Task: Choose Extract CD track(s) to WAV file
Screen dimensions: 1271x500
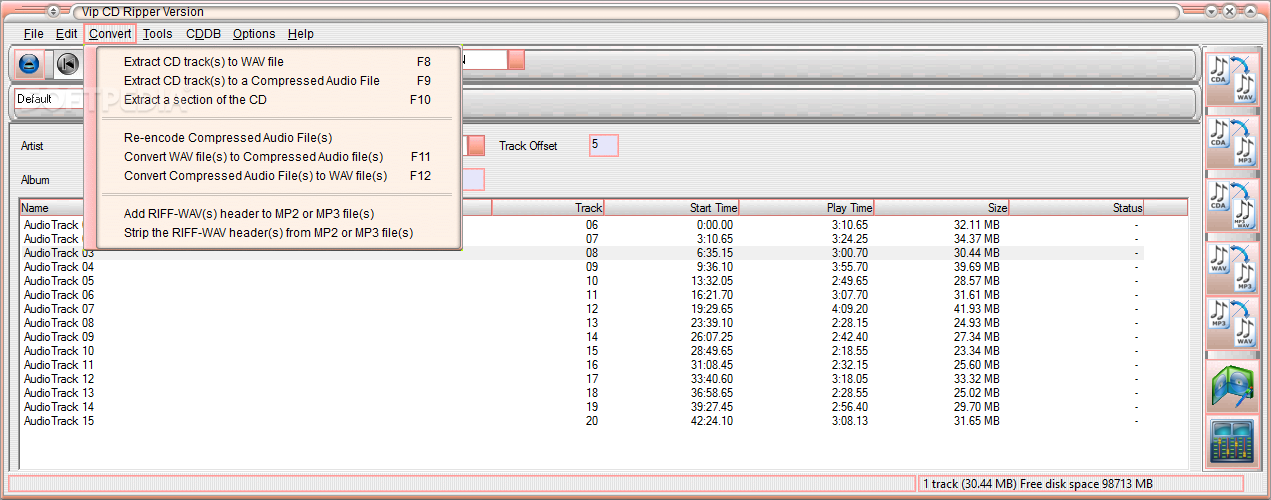Action: [x=277, y=62]
